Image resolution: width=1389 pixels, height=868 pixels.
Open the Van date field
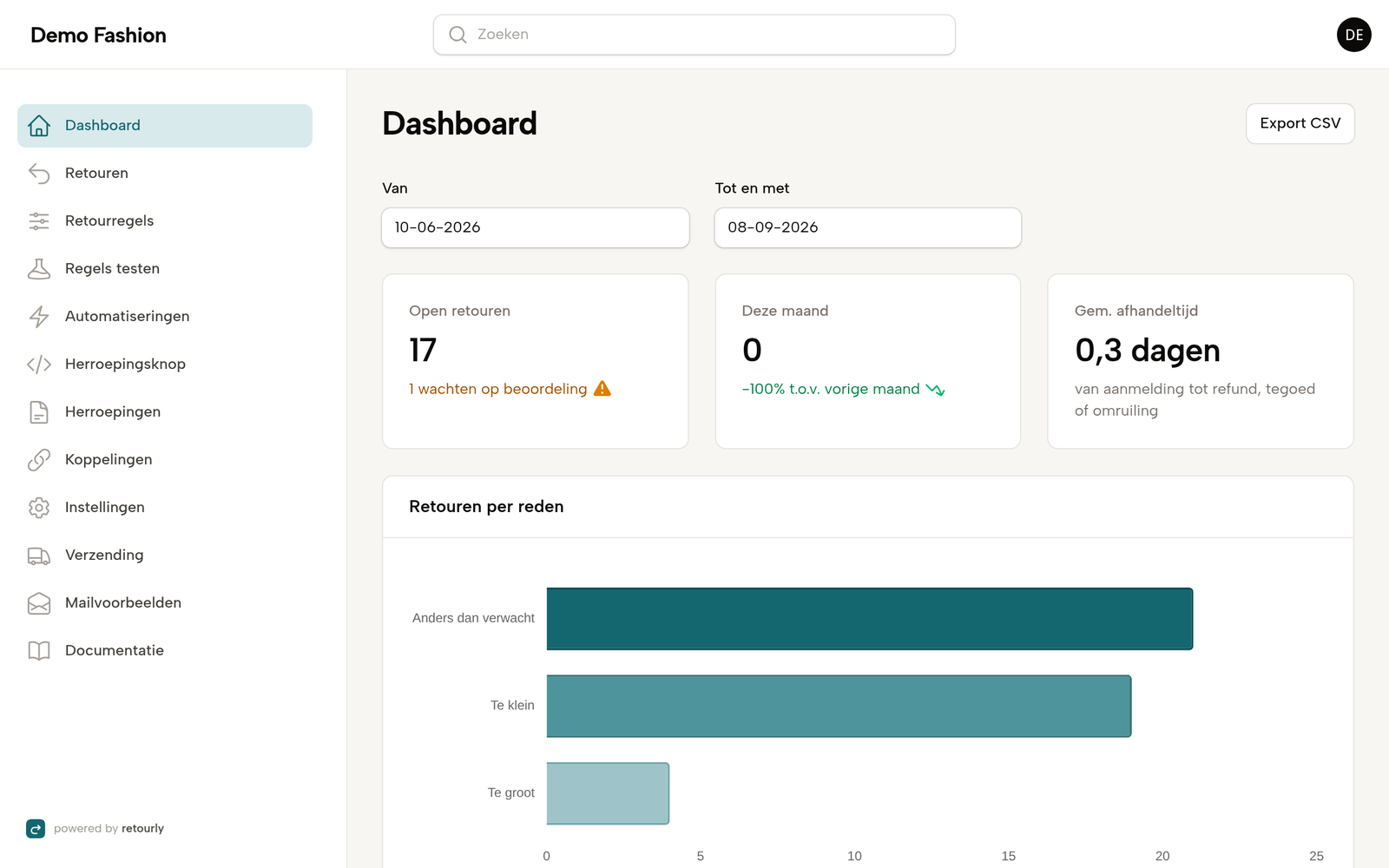tap(536, 227)
